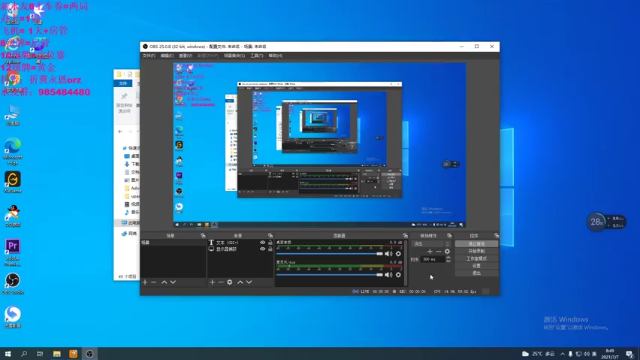This screenshot has width=640, height=360.
Task: Open the File menu in OBS
Action: click(149, 56)
